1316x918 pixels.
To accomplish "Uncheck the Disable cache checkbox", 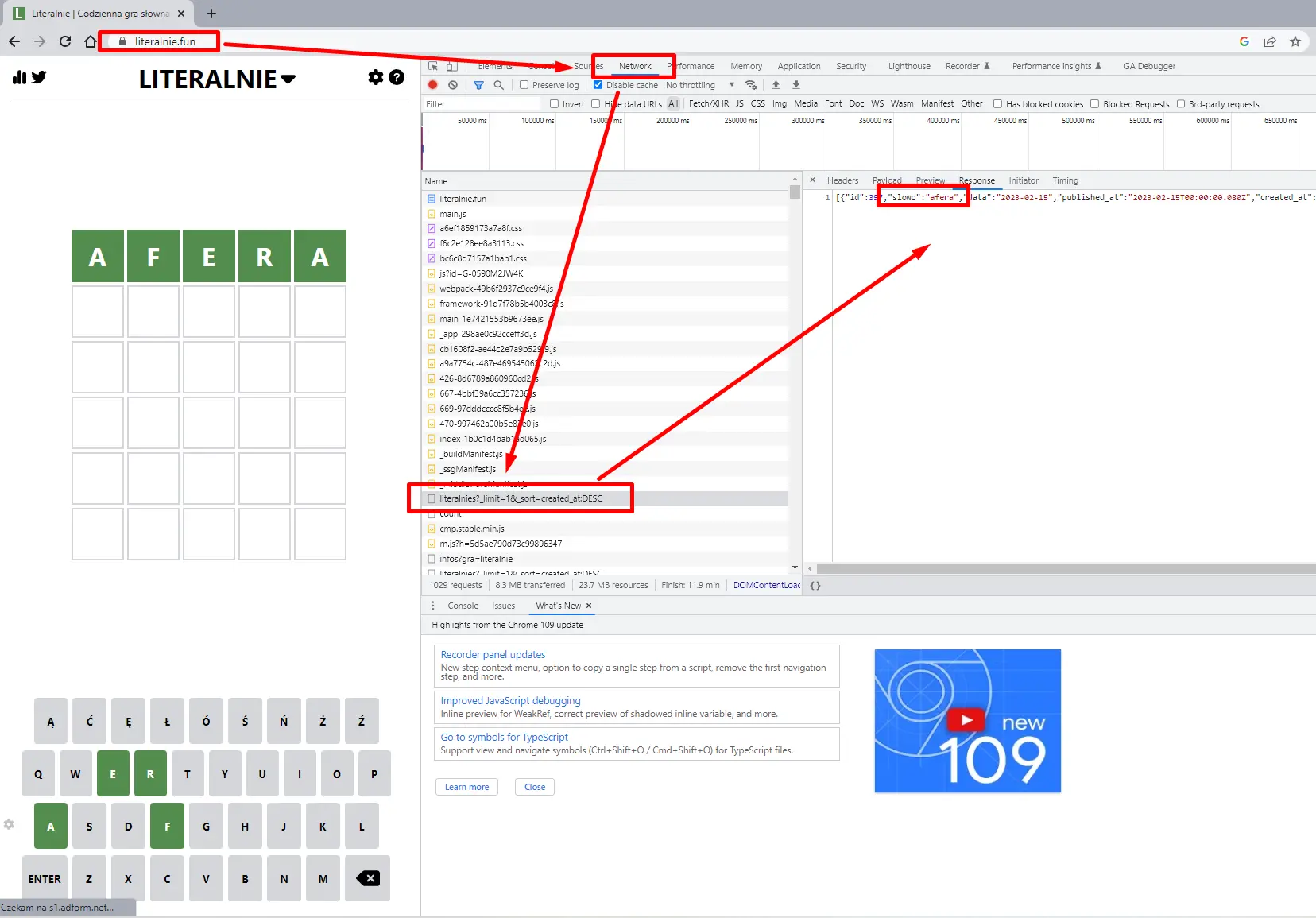I will click(598, 85).
